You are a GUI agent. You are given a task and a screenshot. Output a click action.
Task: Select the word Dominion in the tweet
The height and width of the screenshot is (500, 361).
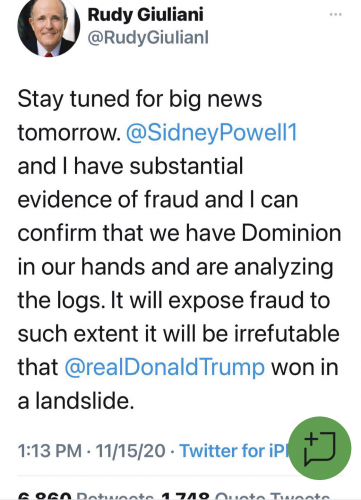coord(291,233)
